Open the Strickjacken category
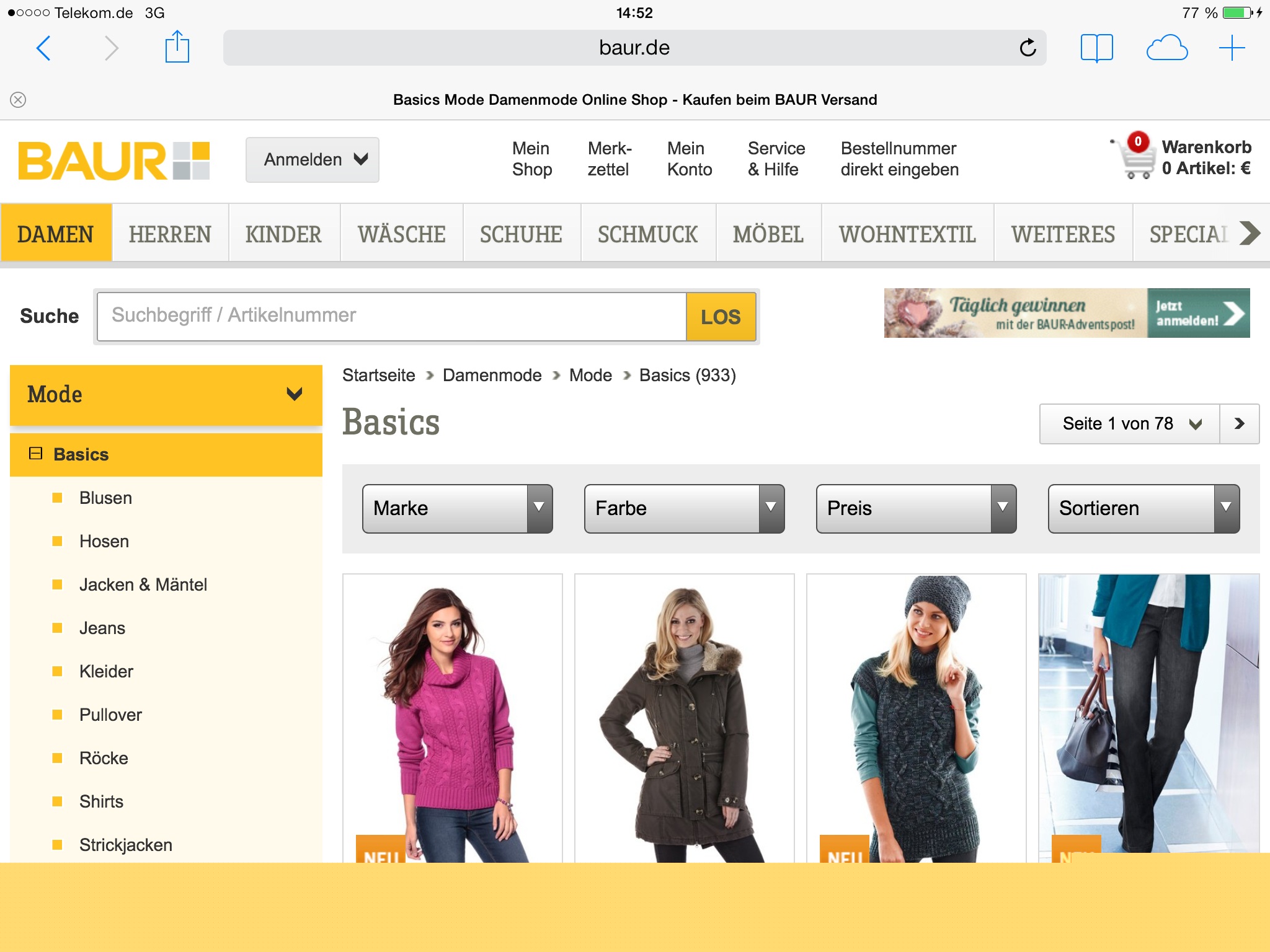The height and width of the screenshot is (952, 1270). [x=126, y=845]
